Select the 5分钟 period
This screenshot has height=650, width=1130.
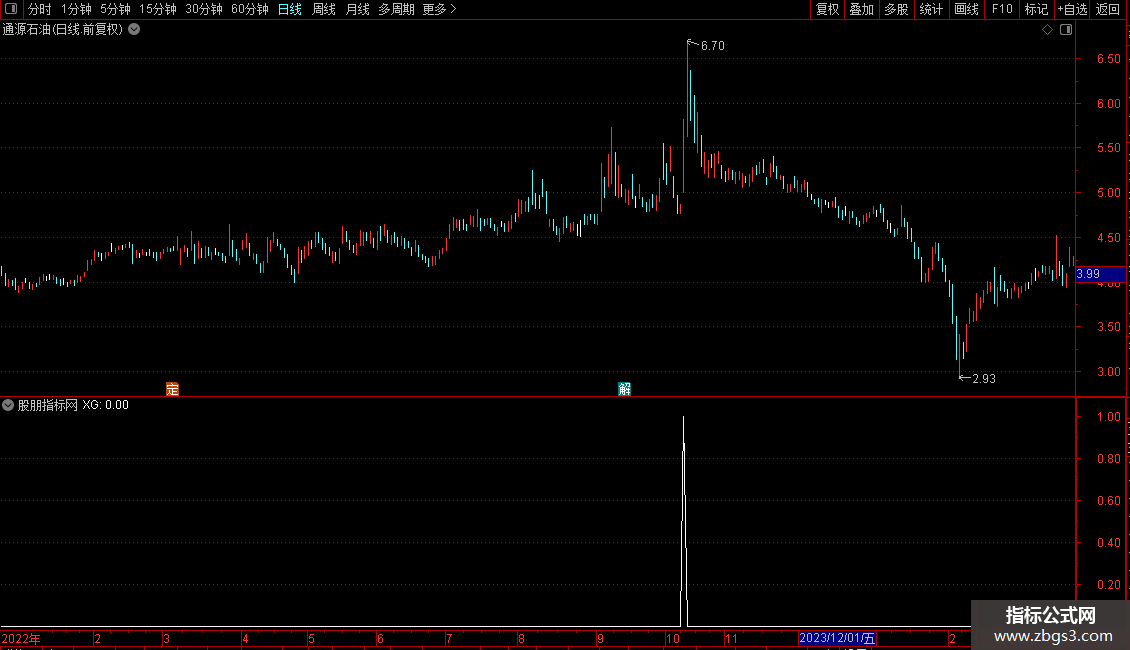[x=115, y=9]
